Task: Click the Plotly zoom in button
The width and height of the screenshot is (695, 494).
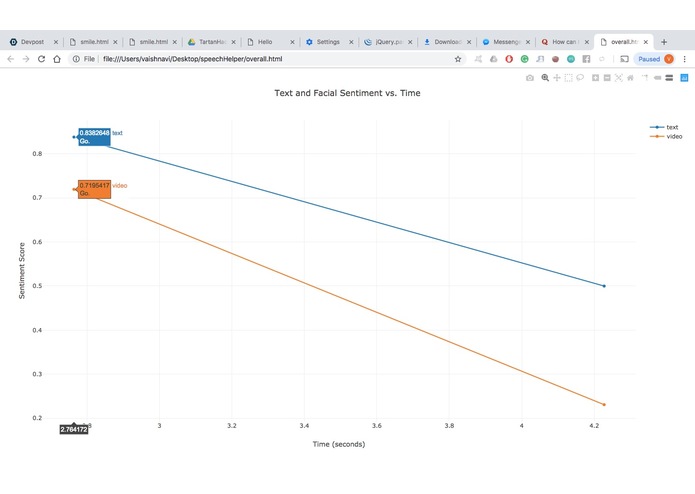Action: (x=596, y=78)
